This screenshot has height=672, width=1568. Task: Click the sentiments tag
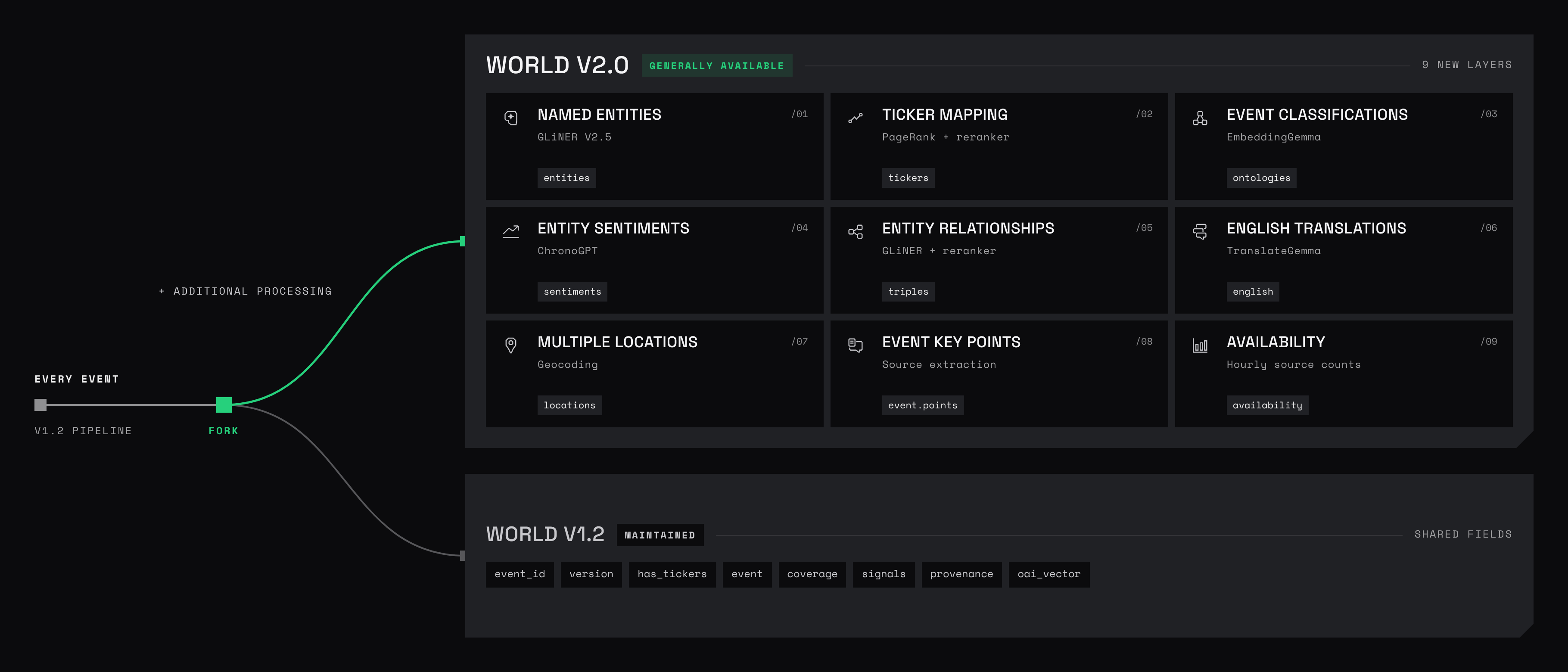click(x=572, y=292)
